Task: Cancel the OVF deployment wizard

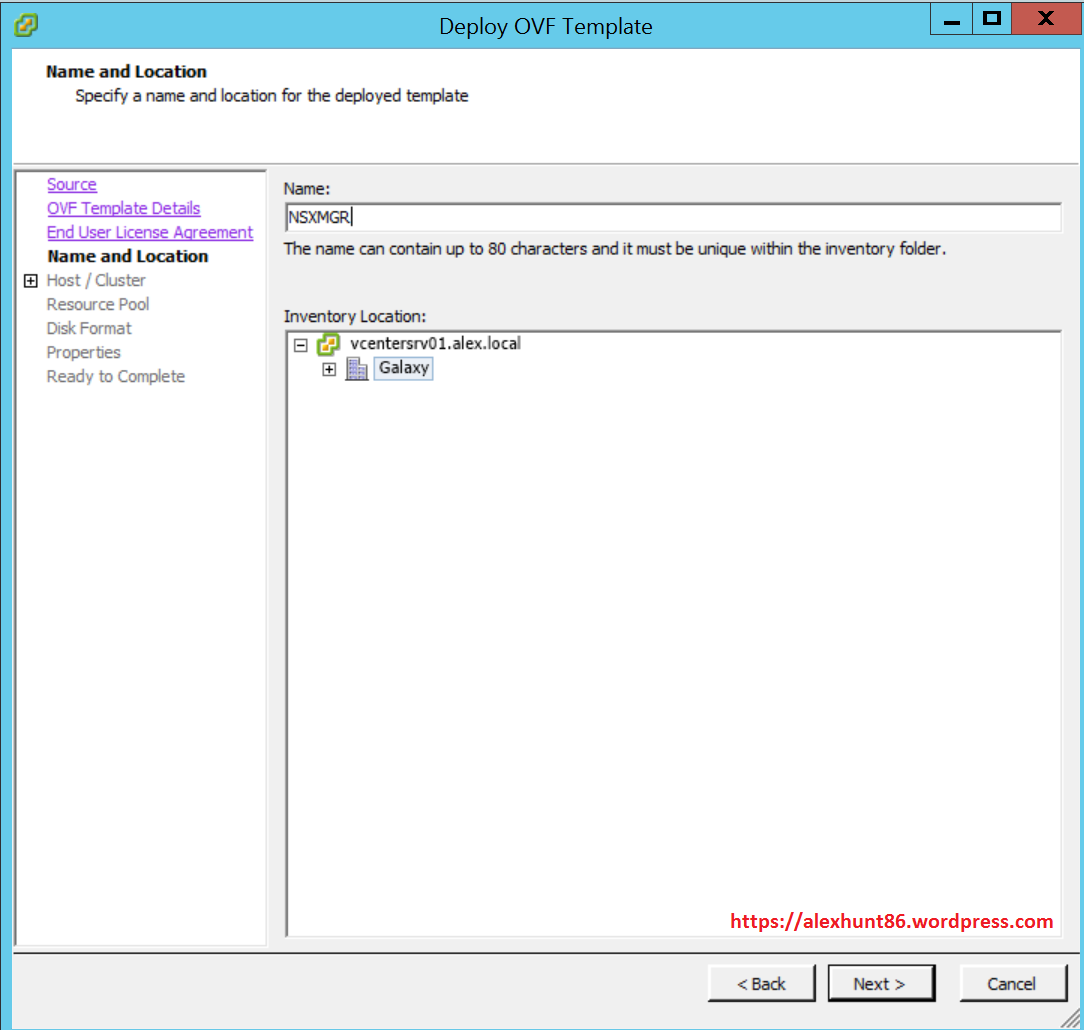Action: pos(1013,983)
